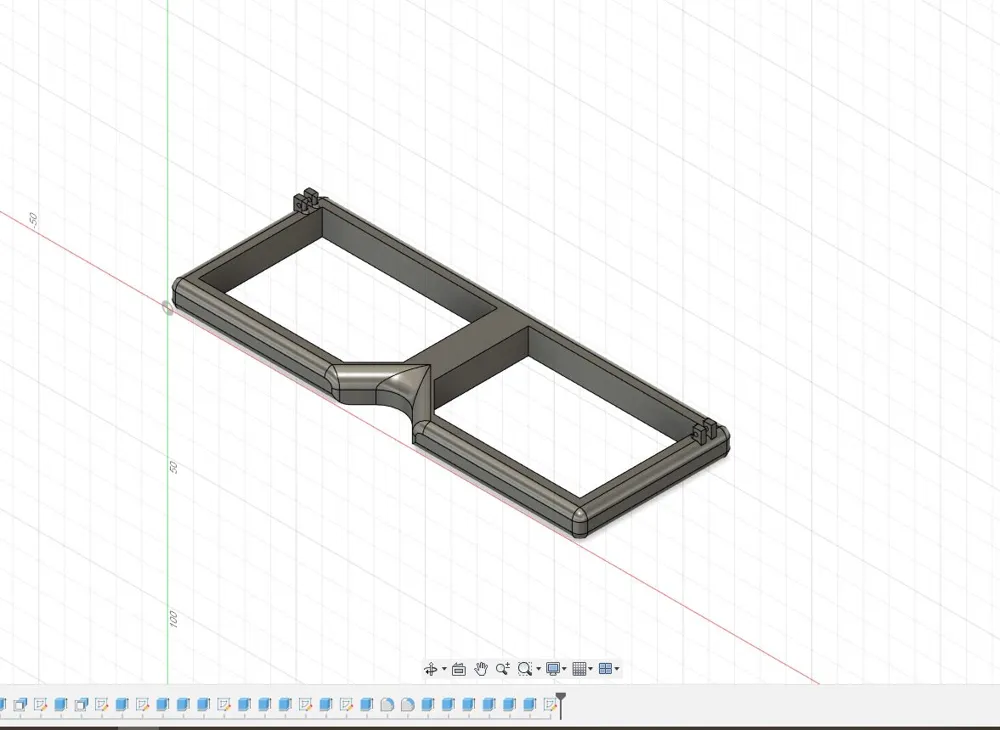The width and height of the screenshot is (1000, 730).
Task: Select the origin point on the canvas
Action: point(168,309)
